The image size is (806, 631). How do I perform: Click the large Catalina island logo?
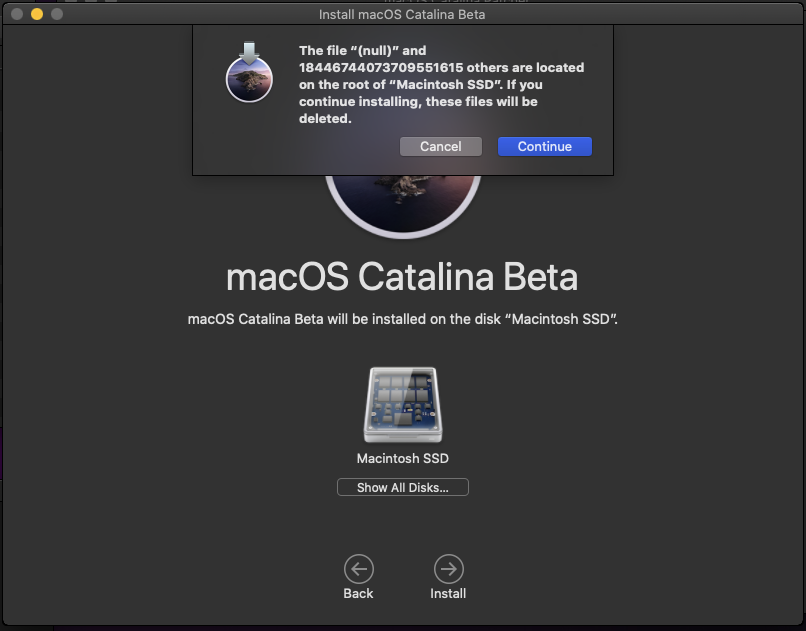pyautogui.click(x=403, y=206)
